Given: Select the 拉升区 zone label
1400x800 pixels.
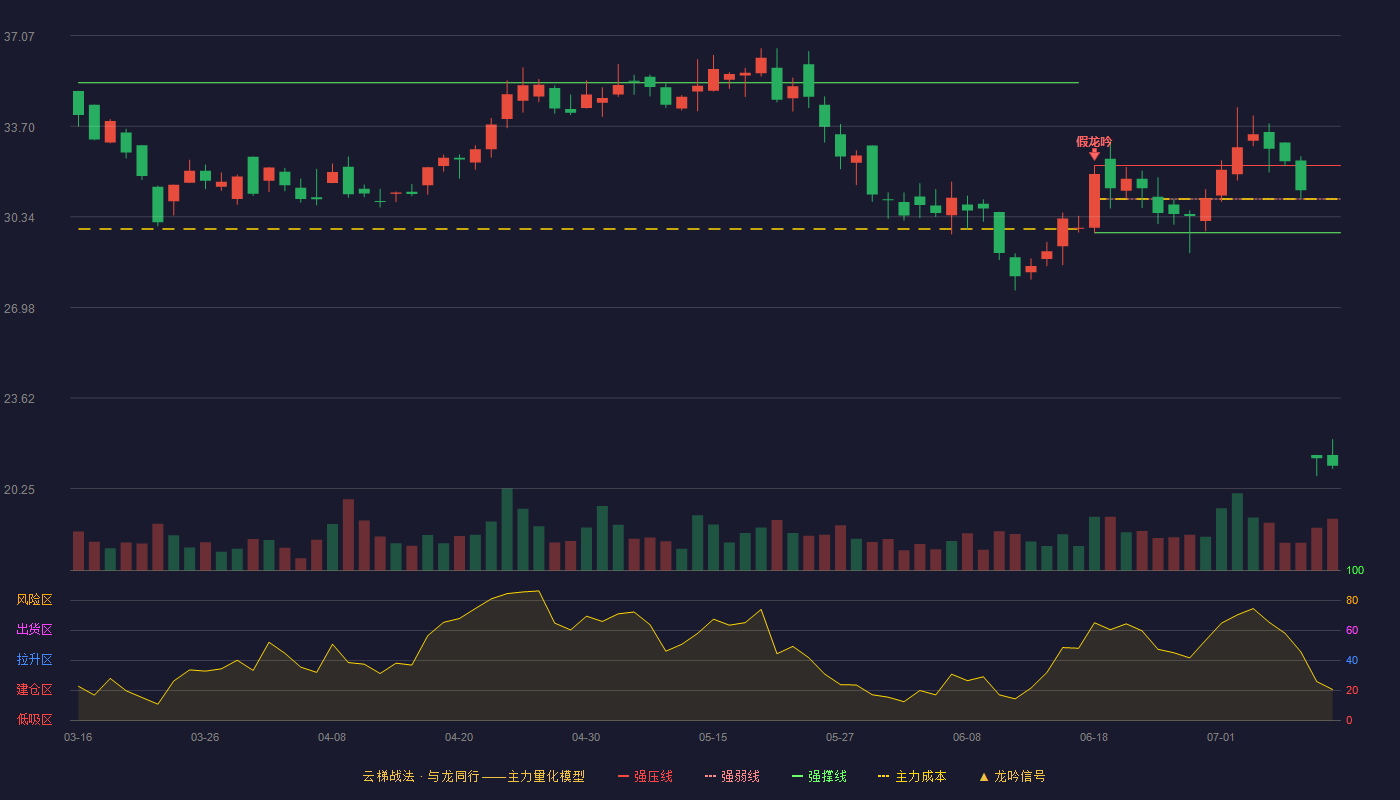Looking at the screenshot, I should 35,660.
